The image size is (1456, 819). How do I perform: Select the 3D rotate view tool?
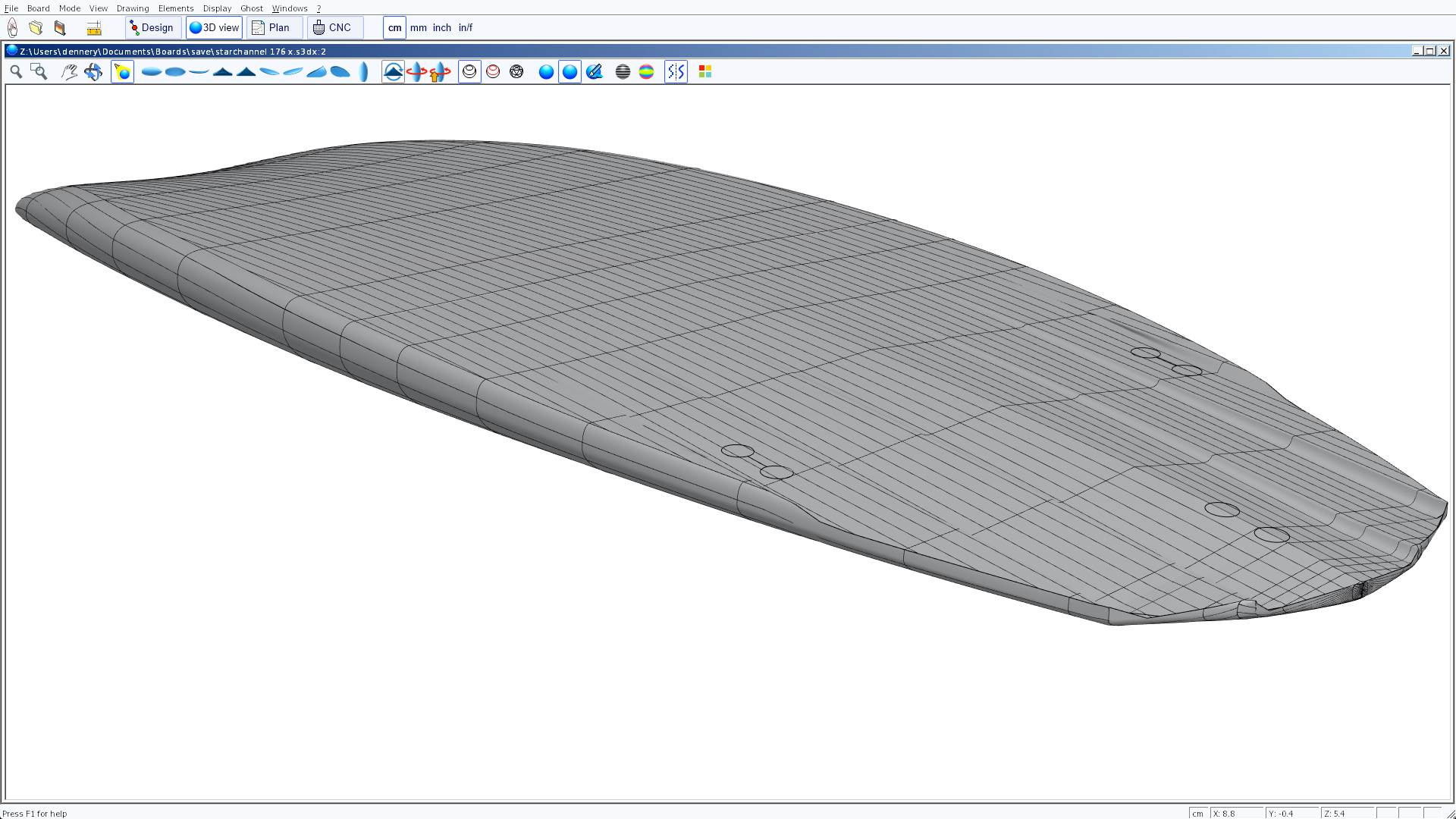pos(93,71)
